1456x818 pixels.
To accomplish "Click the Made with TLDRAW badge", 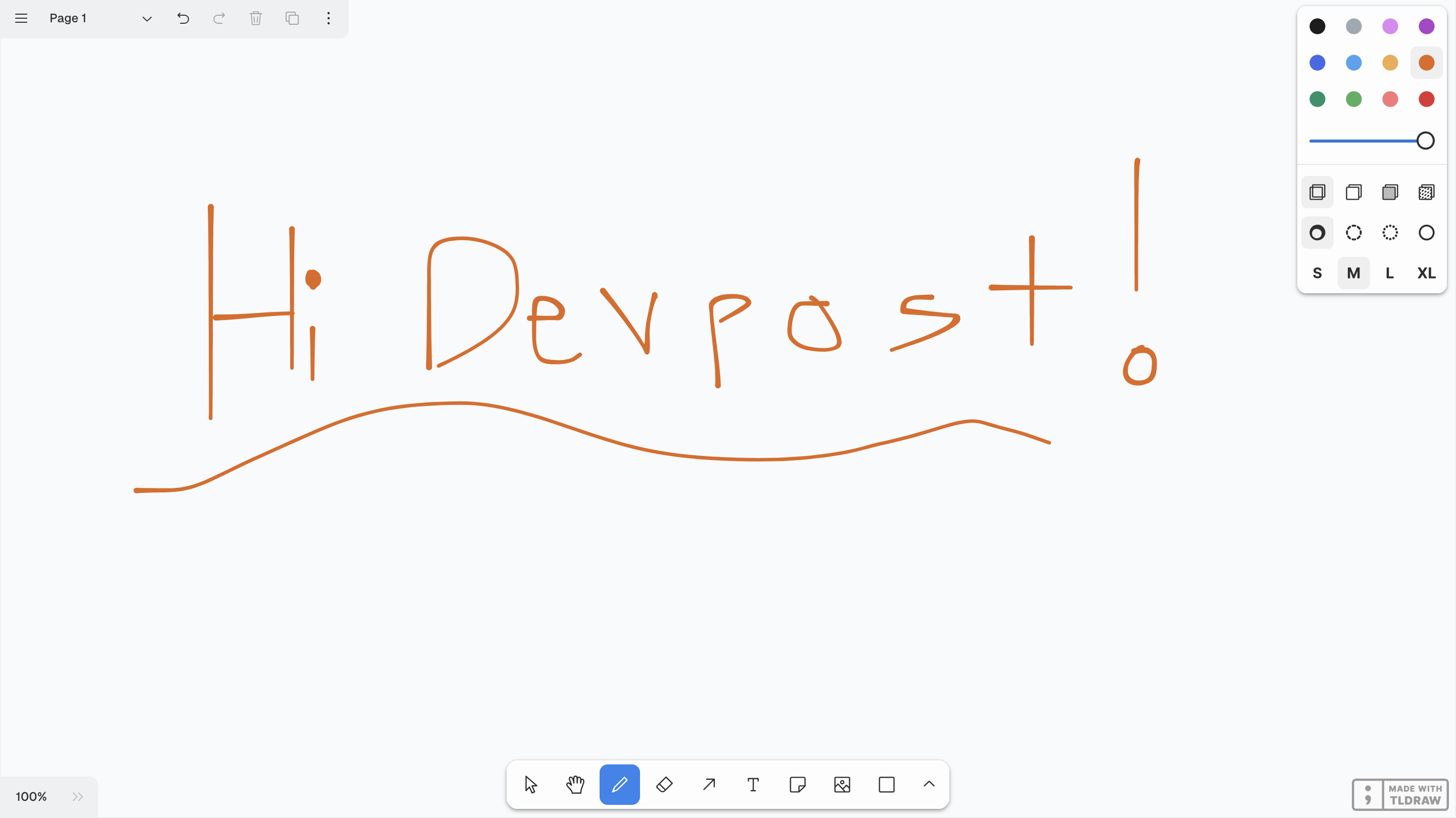I will (1400, 794).
